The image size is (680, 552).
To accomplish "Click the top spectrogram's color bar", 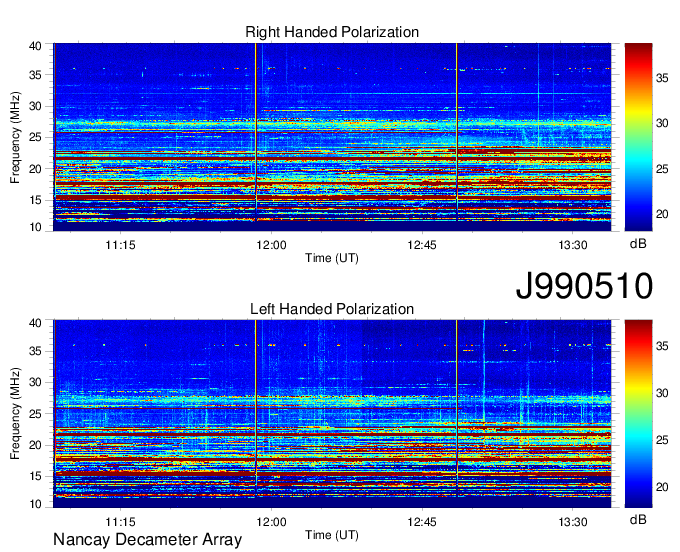I will coord(638,137).
